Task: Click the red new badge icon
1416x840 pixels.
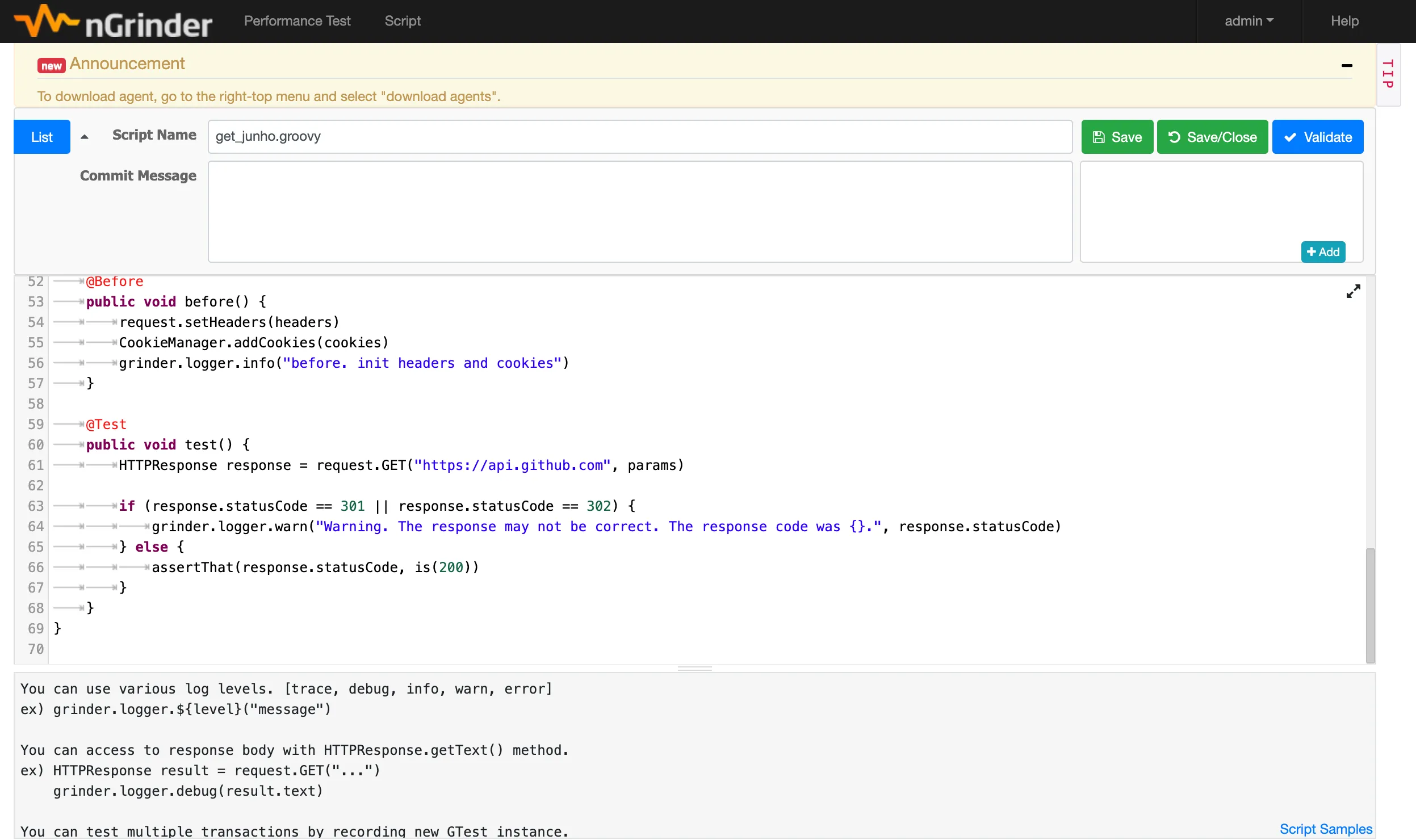Action: tap(51, 66)
